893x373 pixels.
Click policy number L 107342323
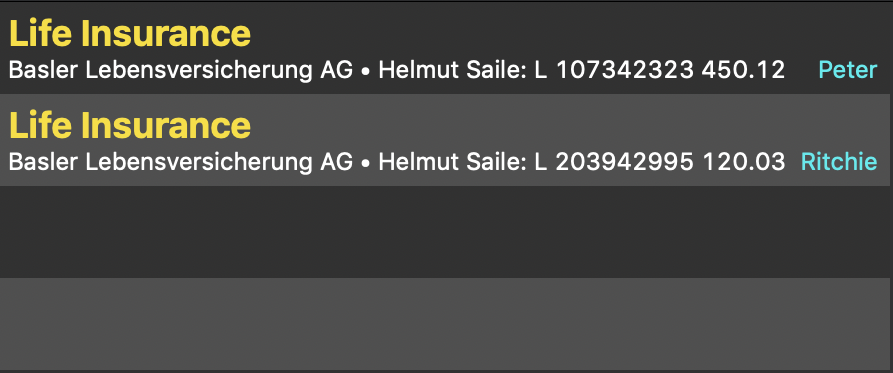coord(614,70)
